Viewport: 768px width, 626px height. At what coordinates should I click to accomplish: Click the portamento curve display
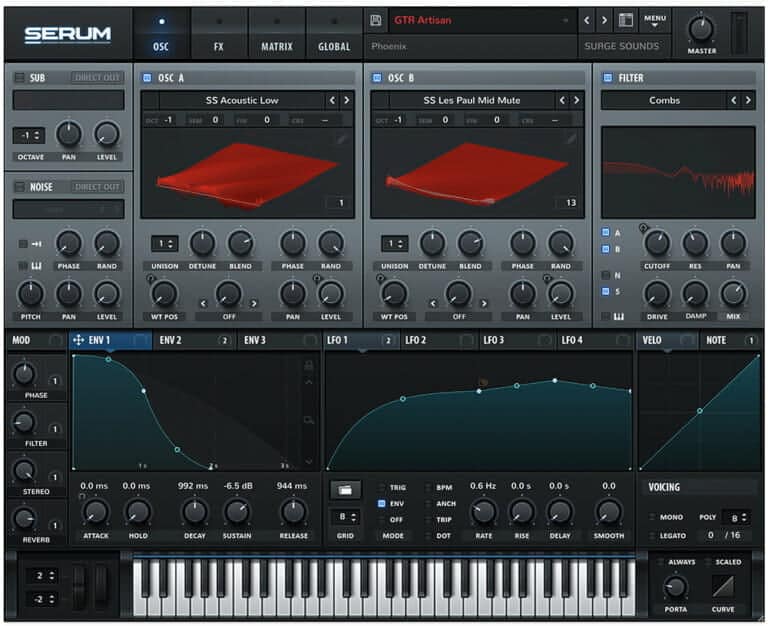tap(723, 586)
